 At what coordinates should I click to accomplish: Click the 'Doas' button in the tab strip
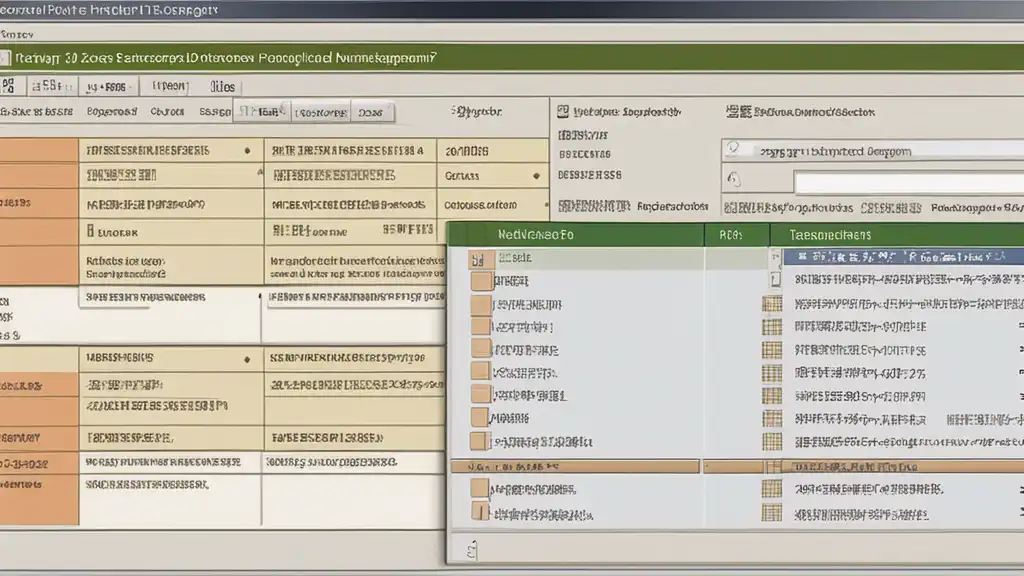(370, 113)
